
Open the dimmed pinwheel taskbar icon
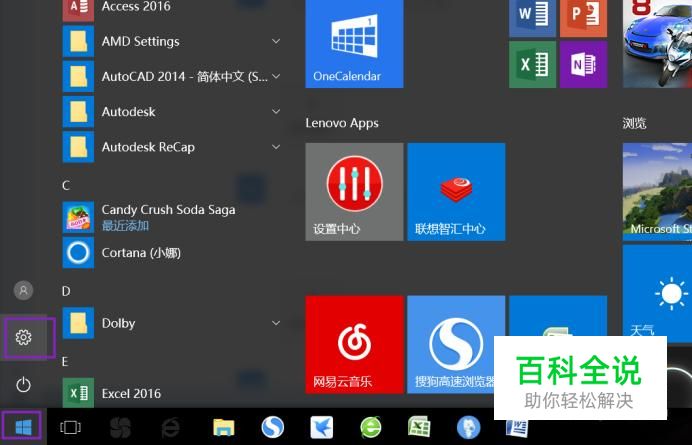(120, 427)
